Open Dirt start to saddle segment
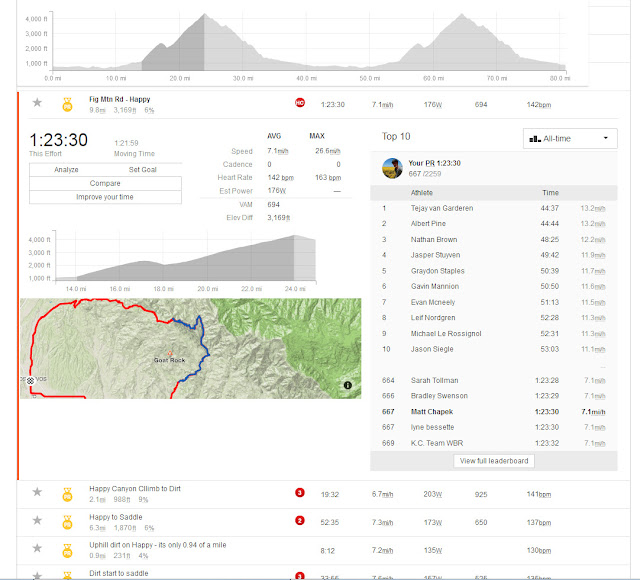The height and width of the screenshot is (580, 640). point(119,573)
